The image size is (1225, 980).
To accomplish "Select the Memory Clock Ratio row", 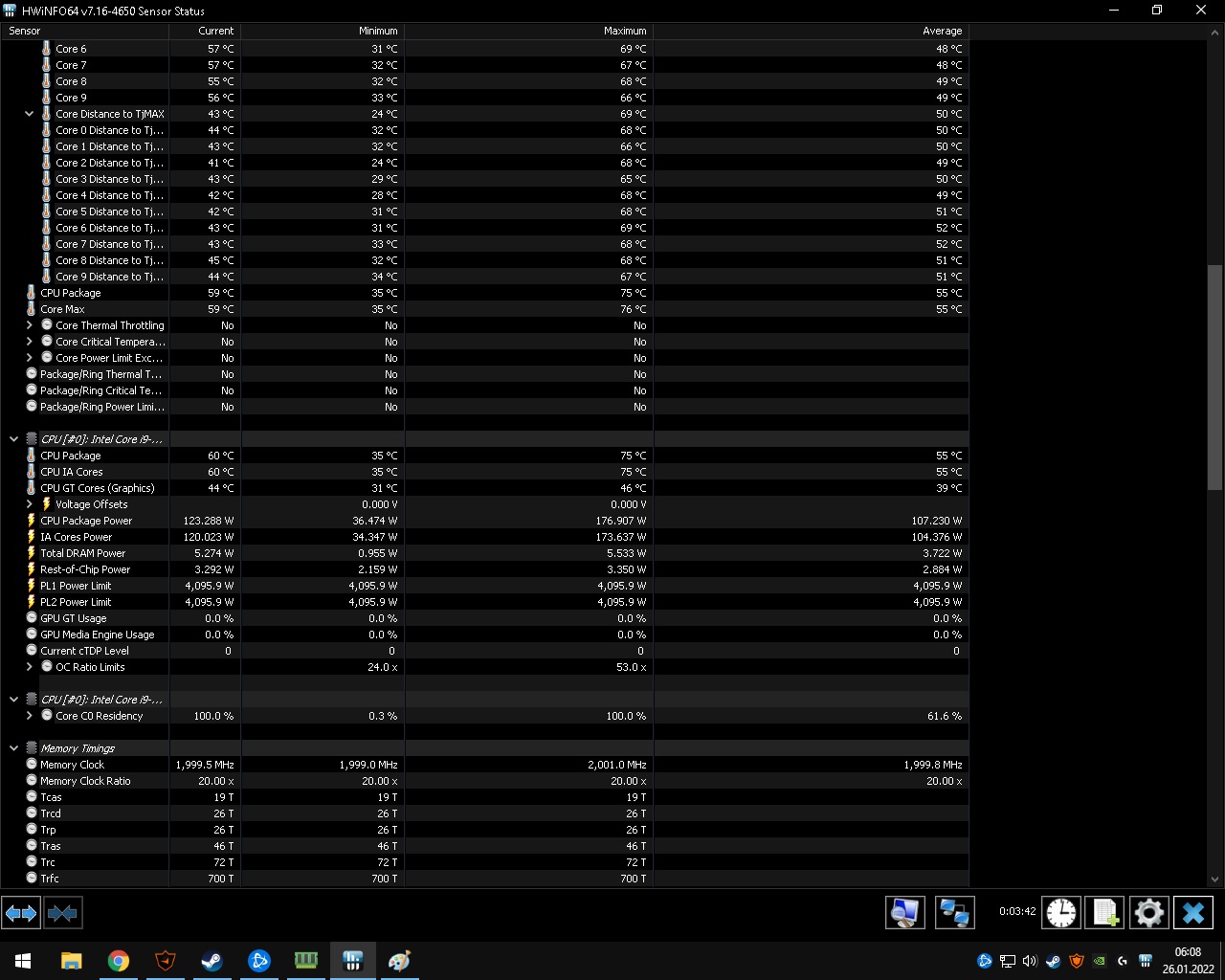I will point(484,781).
